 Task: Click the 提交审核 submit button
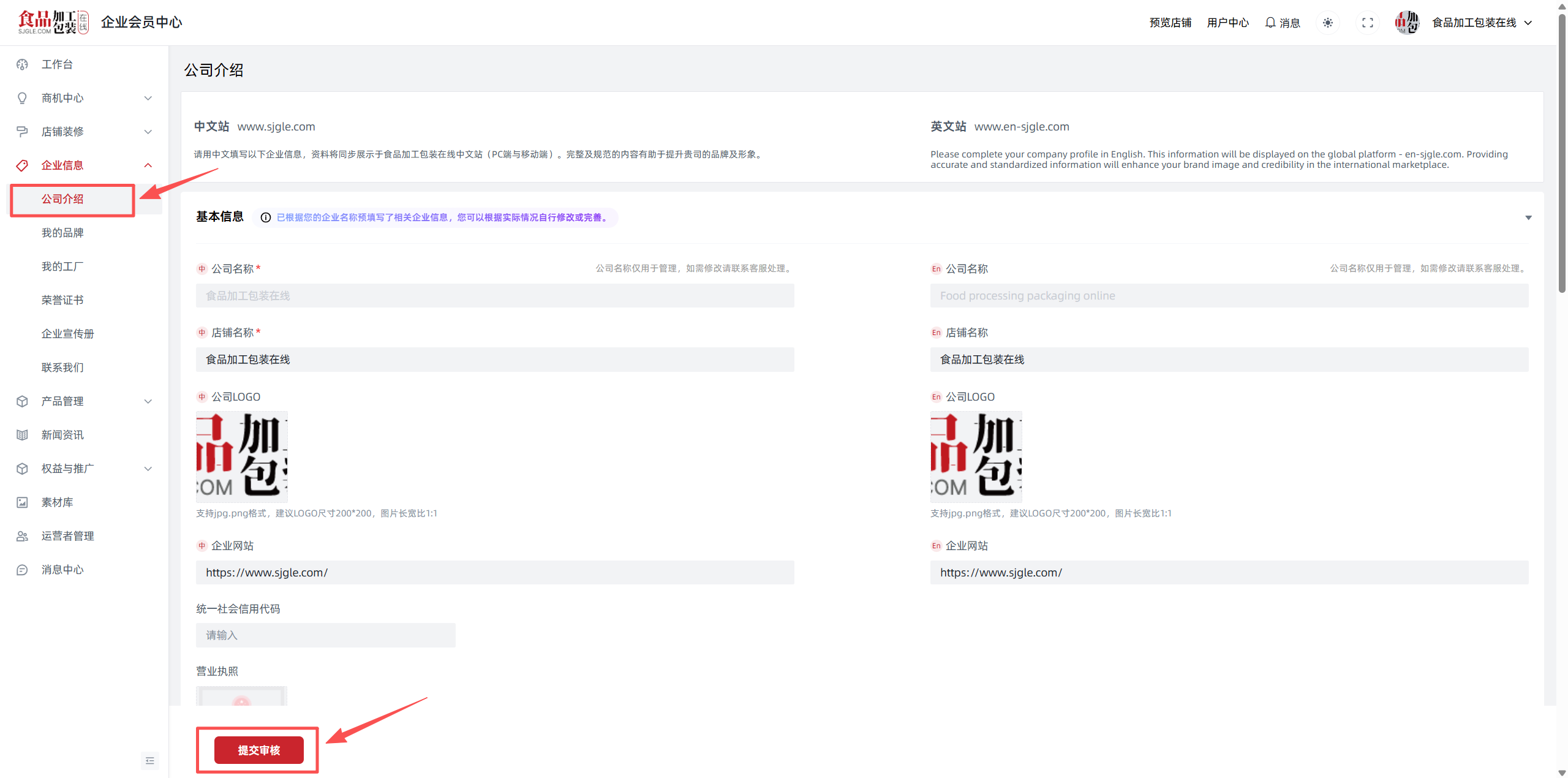[258, 750]
